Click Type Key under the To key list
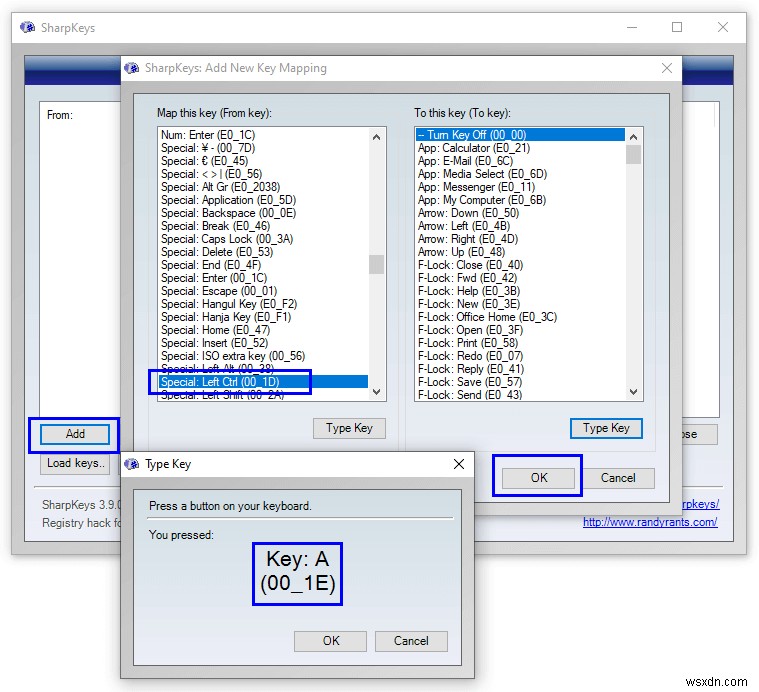The width and height of the screenshot is (759, 692). tap(606, 428)
